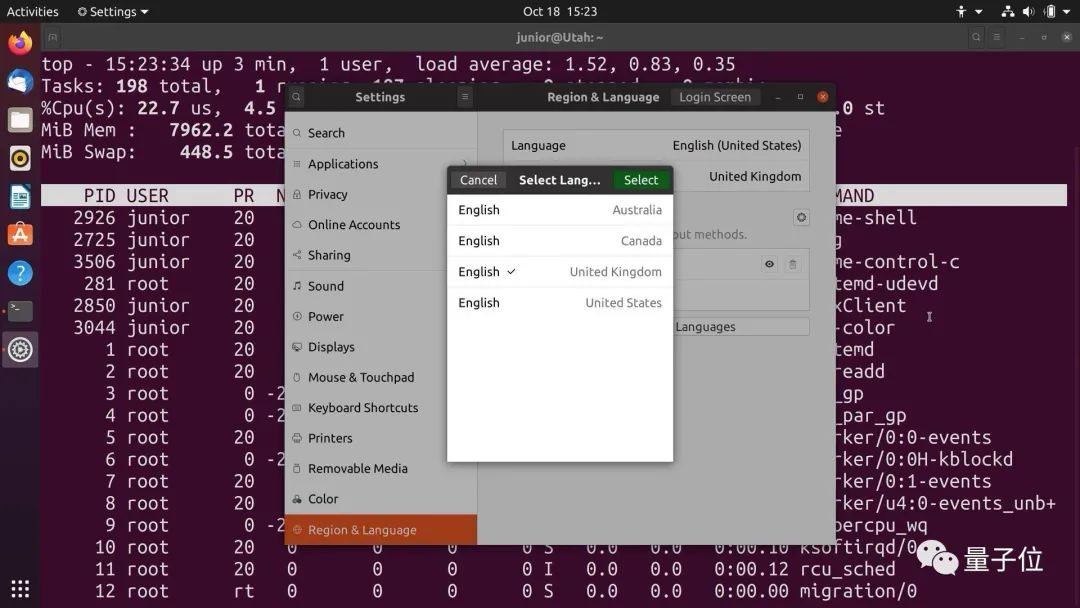Show Applications grid button

(20, 588)
